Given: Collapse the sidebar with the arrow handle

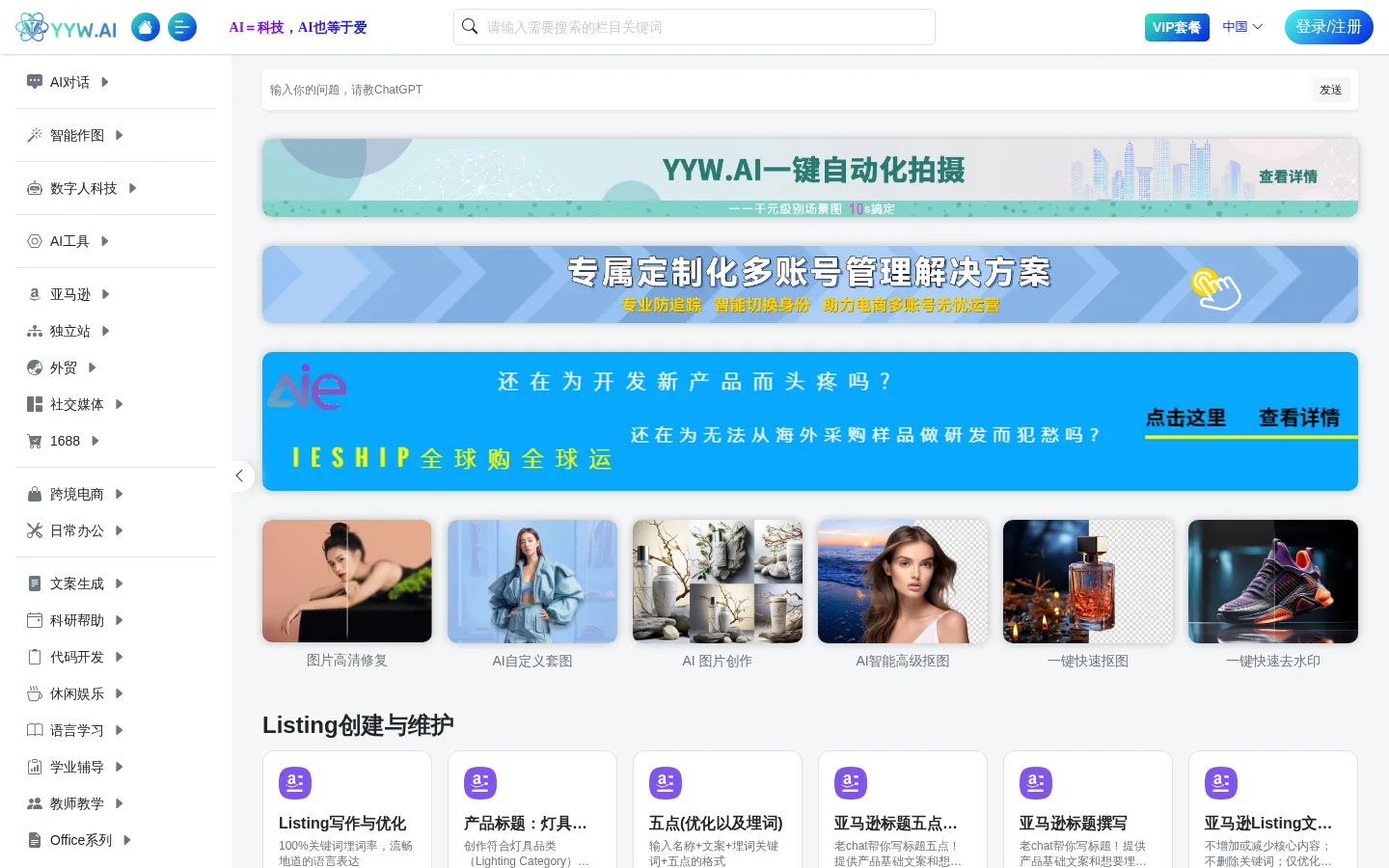Looking at the screenshot, I should pos(239,475).
